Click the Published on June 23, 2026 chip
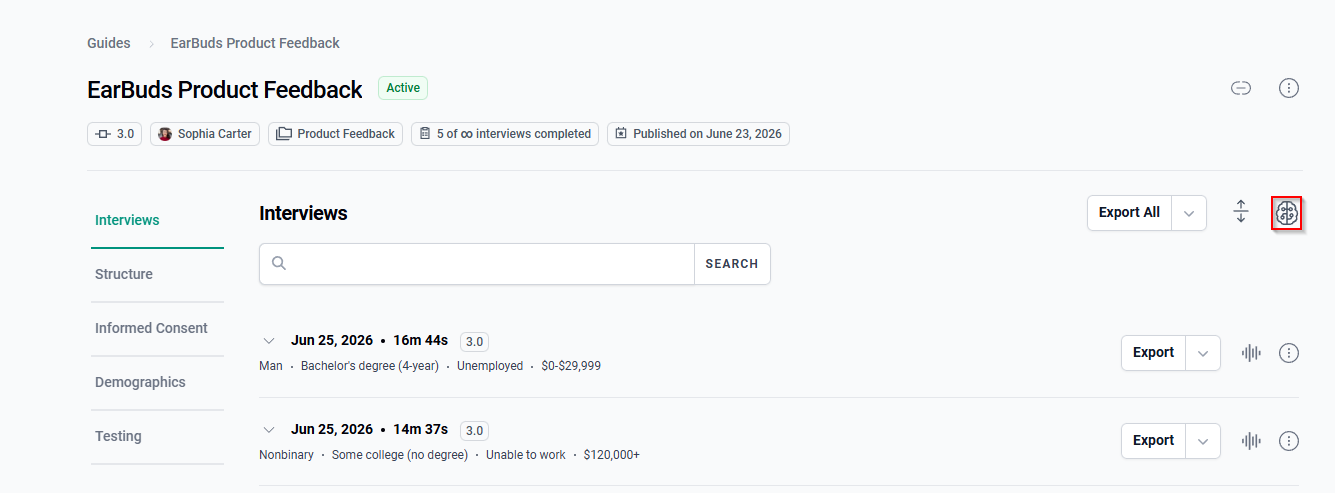The width and height of the screenshot is (1335, 493). (x=698, y=134)
